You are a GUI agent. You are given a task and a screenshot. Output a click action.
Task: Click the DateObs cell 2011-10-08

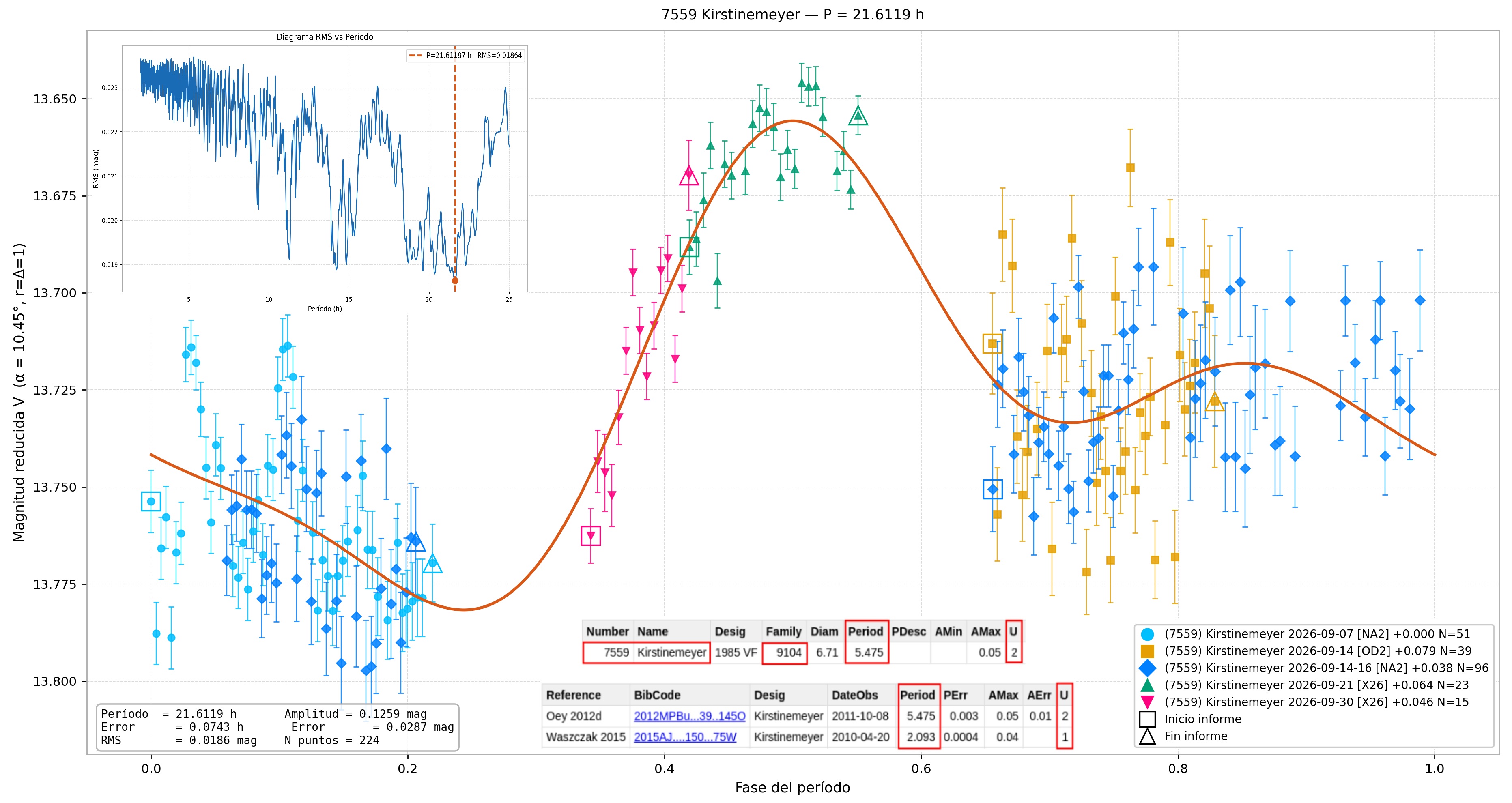[x=860, y=716]
